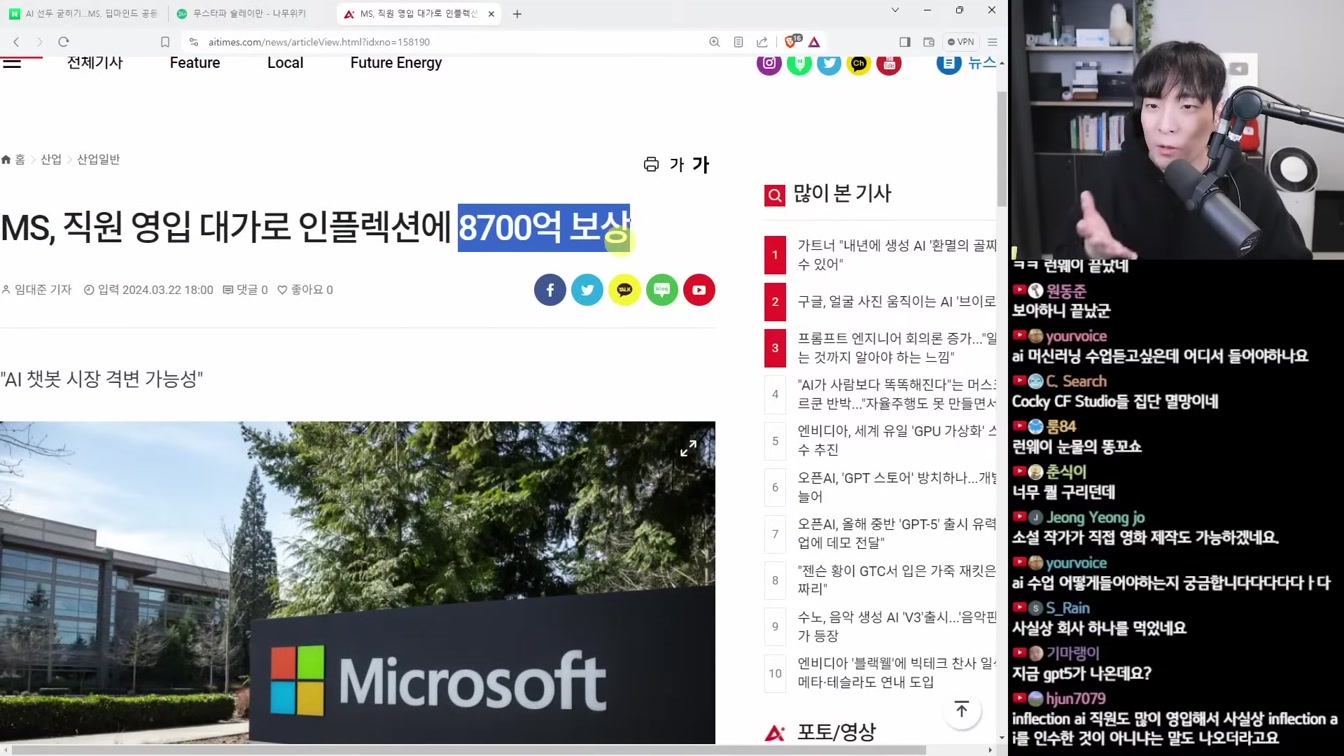Screen dimensions: 1344x756
Task: Share article on KakaoTalk
Action: [624, 290]
